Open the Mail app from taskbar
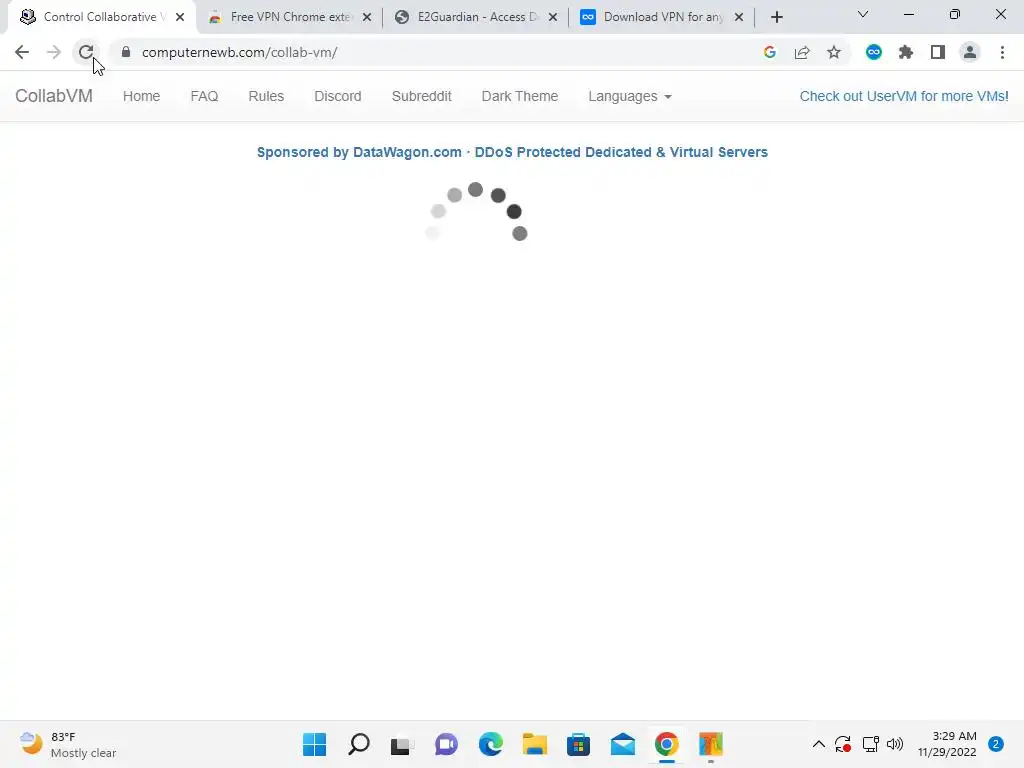This screenshot has height=768, width=1024. (623, 744)
